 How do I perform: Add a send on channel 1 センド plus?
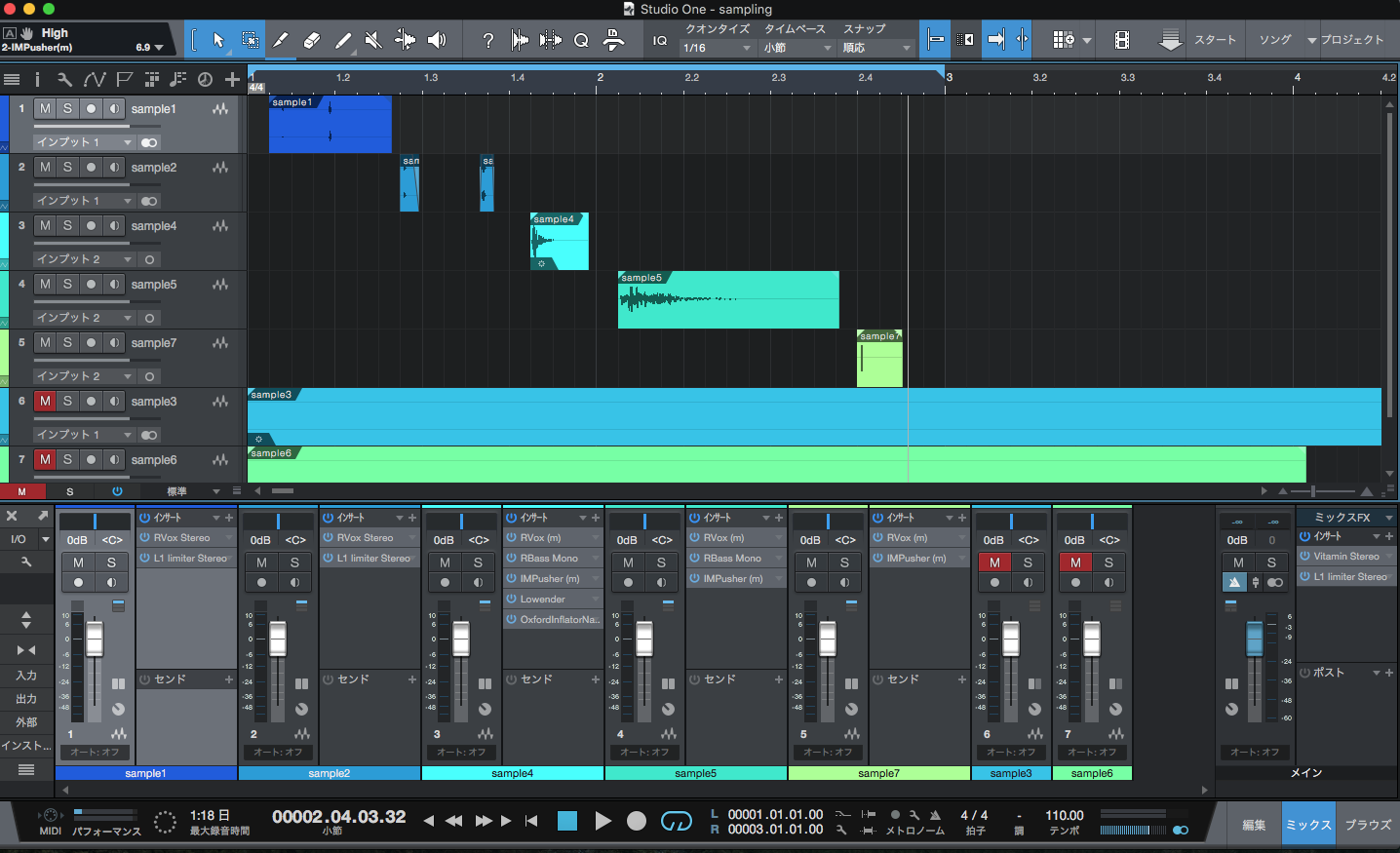pyautogui.click(x=229, y=679)
